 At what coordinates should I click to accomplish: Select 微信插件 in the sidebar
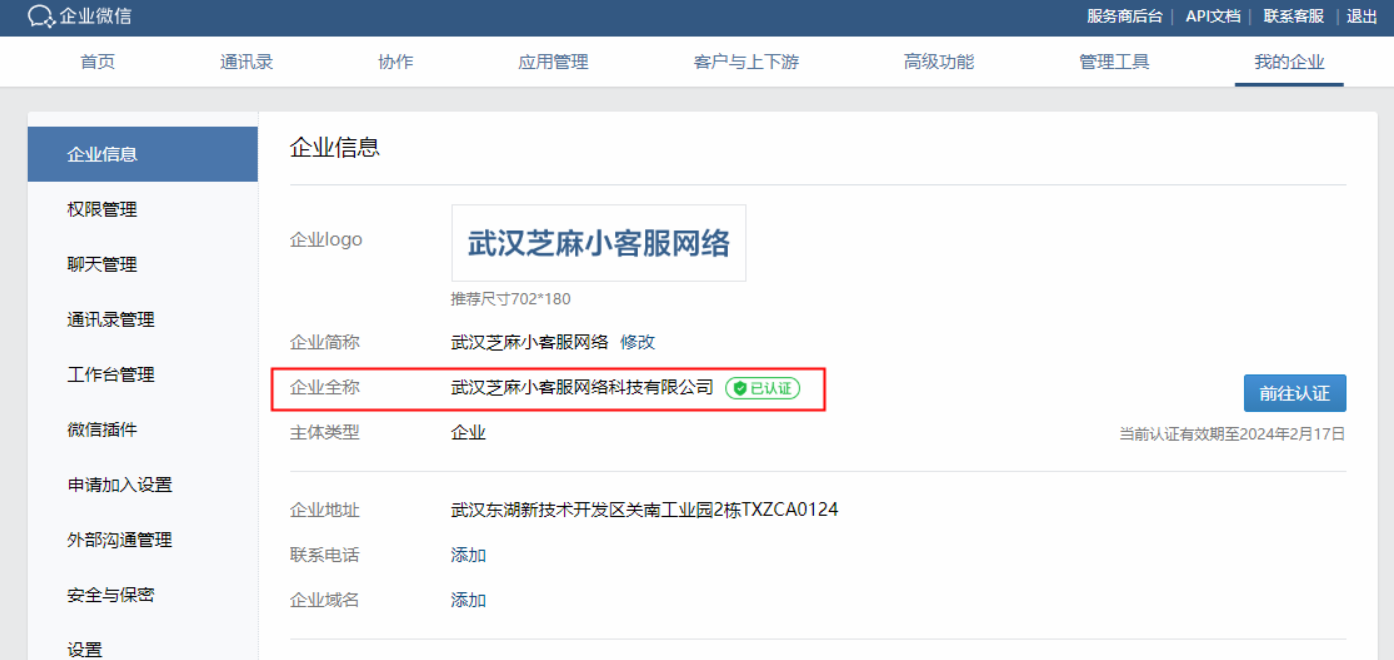[x=143, y=429]
